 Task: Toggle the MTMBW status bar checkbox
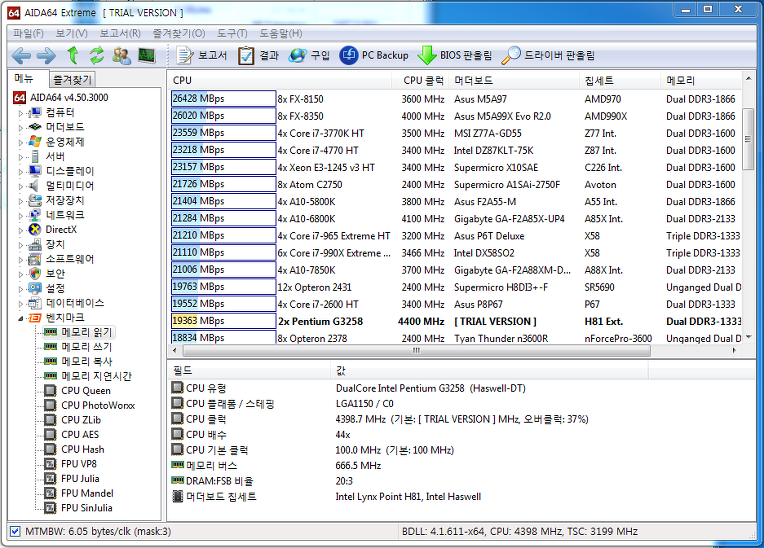point(15,531)
